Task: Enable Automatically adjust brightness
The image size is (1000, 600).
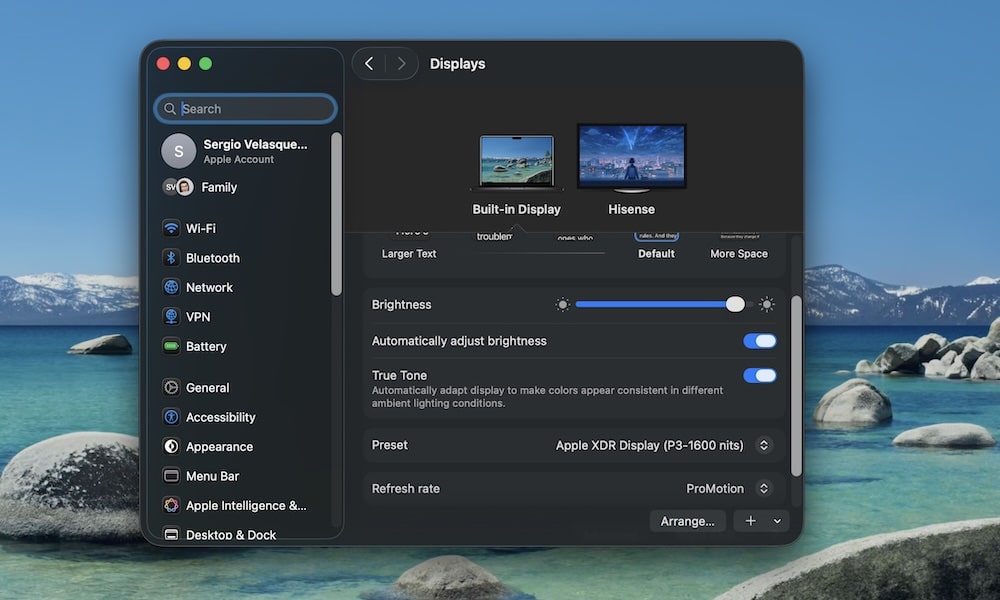Action: pos(759,340)
